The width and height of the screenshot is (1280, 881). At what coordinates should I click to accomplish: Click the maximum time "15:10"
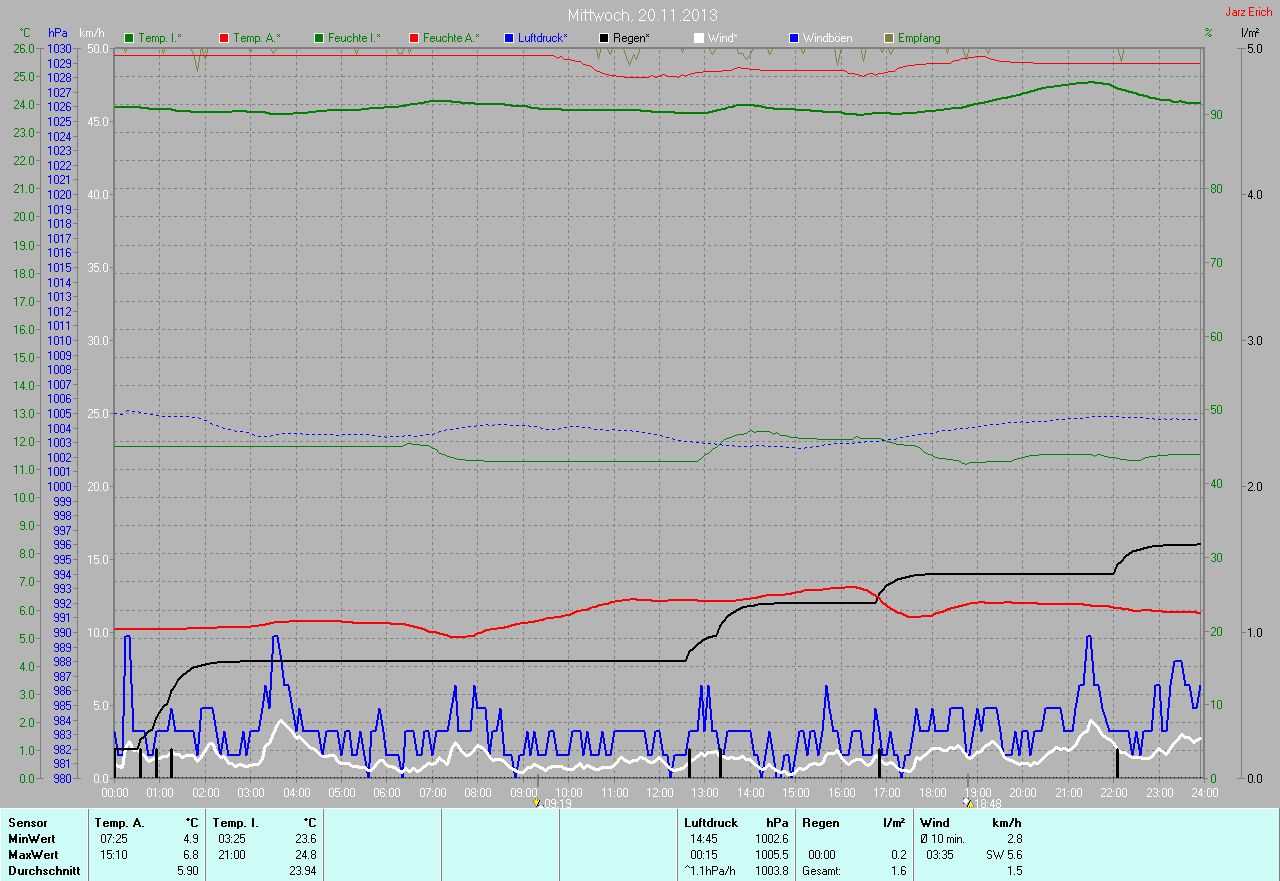(x=113, y=855)
